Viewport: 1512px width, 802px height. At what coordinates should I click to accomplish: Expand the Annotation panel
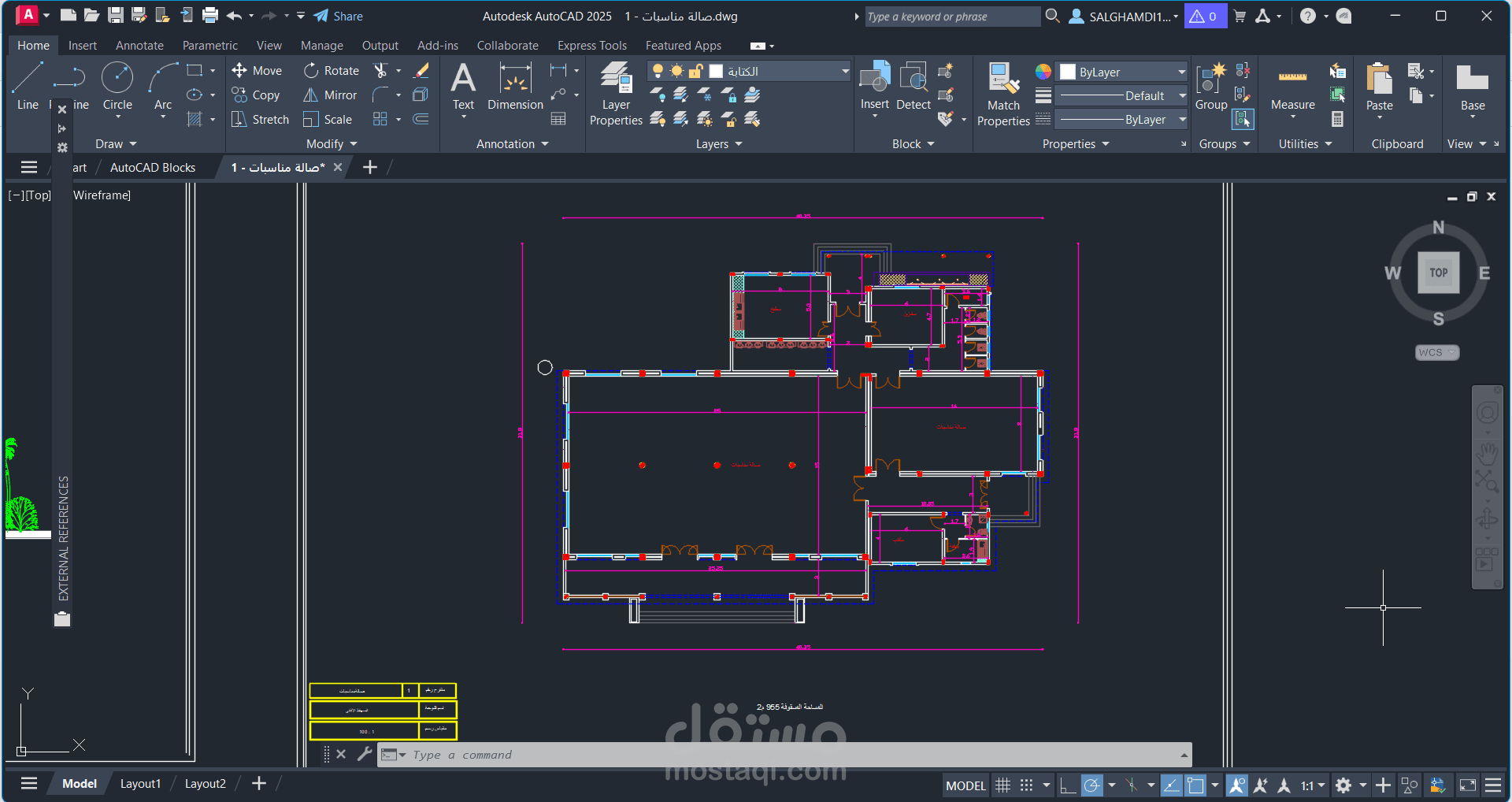(x=513, y=144)
